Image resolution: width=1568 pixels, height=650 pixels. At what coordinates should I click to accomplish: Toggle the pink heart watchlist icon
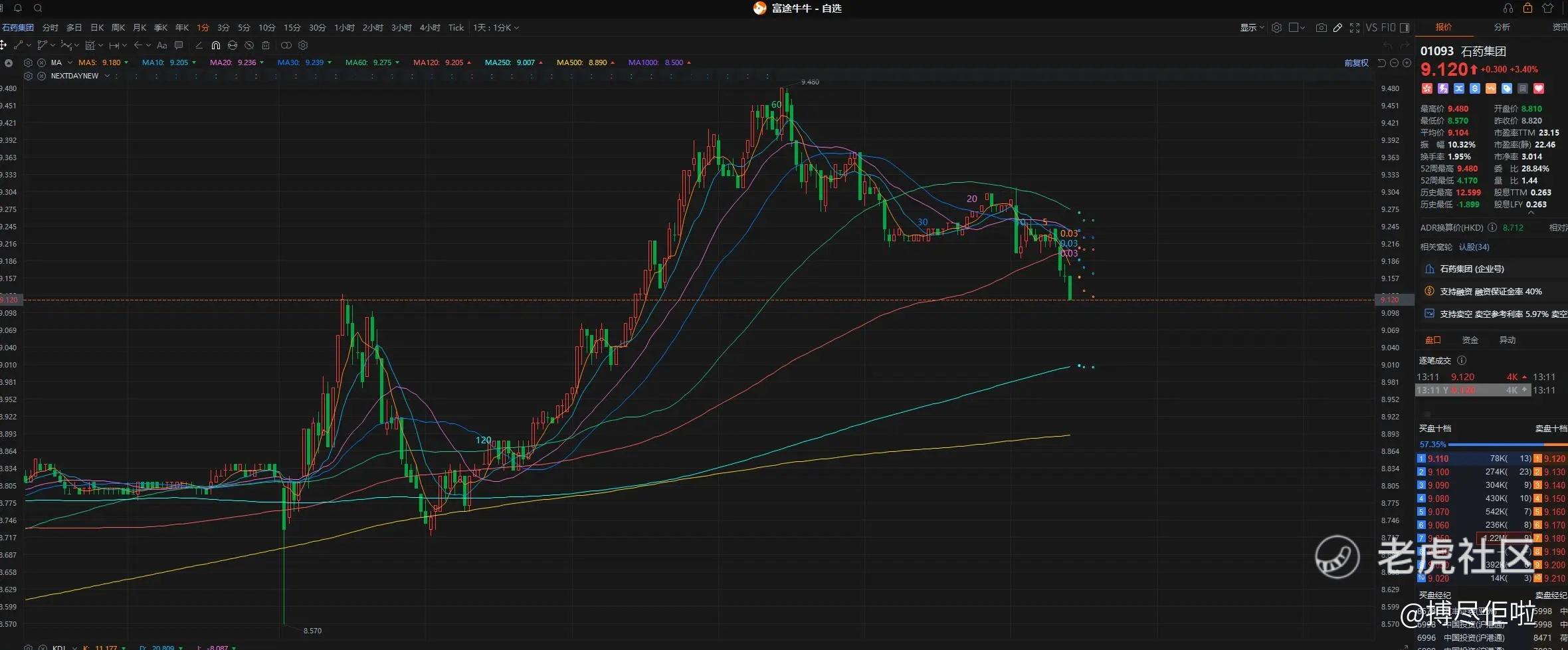point(1539,88)
